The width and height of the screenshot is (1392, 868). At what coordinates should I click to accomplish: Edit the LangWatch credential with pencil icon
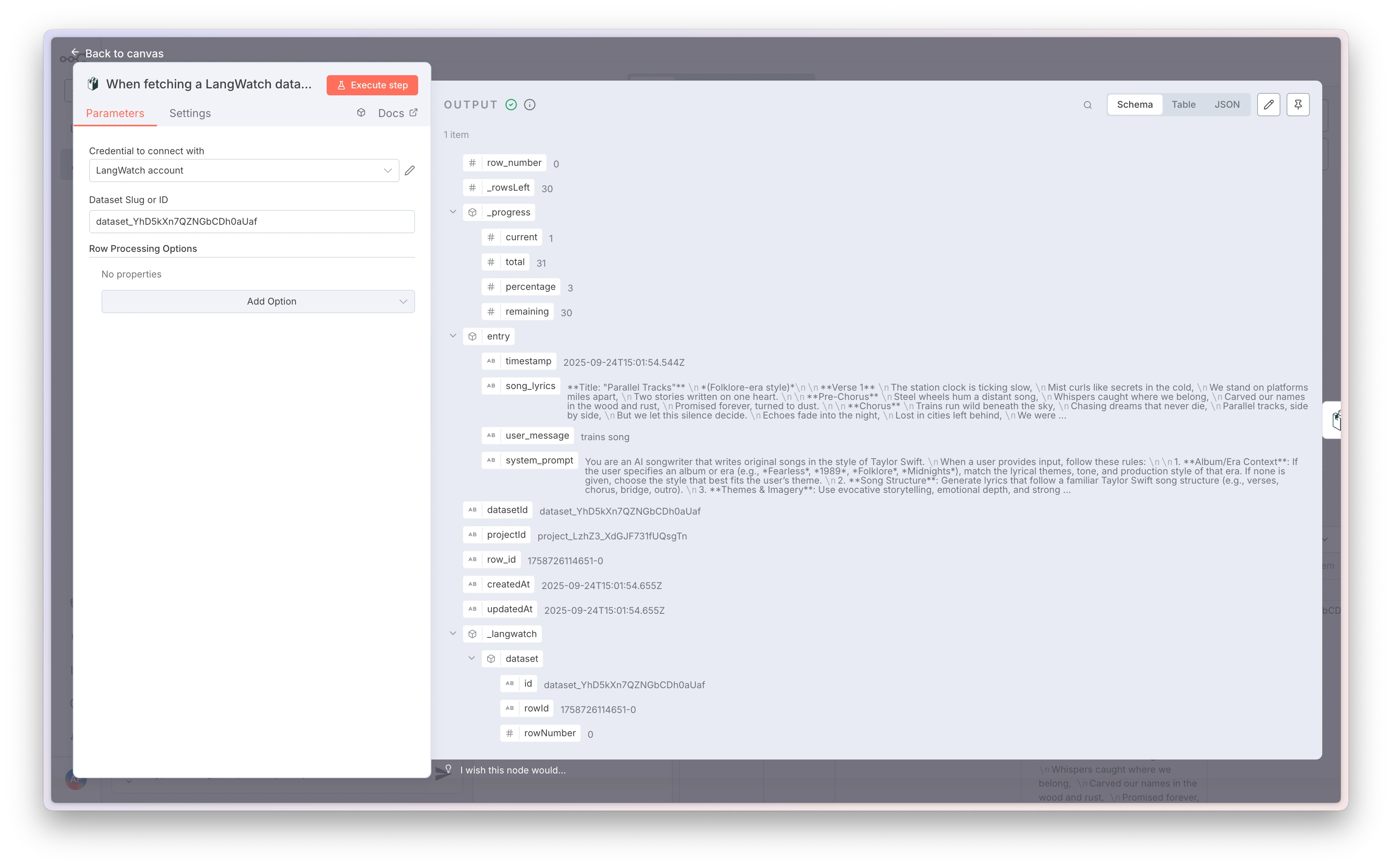(x=410, y=170)
